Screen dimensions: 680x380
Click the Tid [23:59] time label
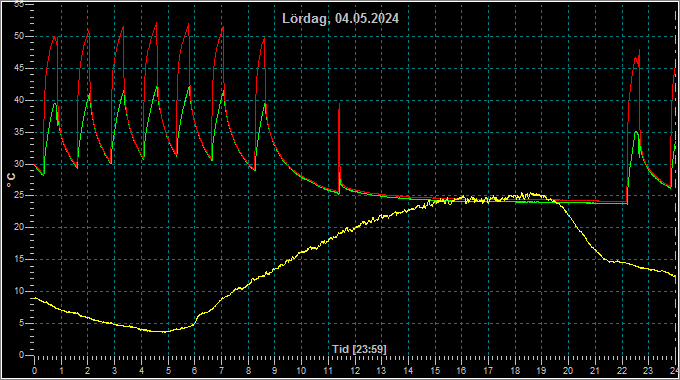[359, 349]
